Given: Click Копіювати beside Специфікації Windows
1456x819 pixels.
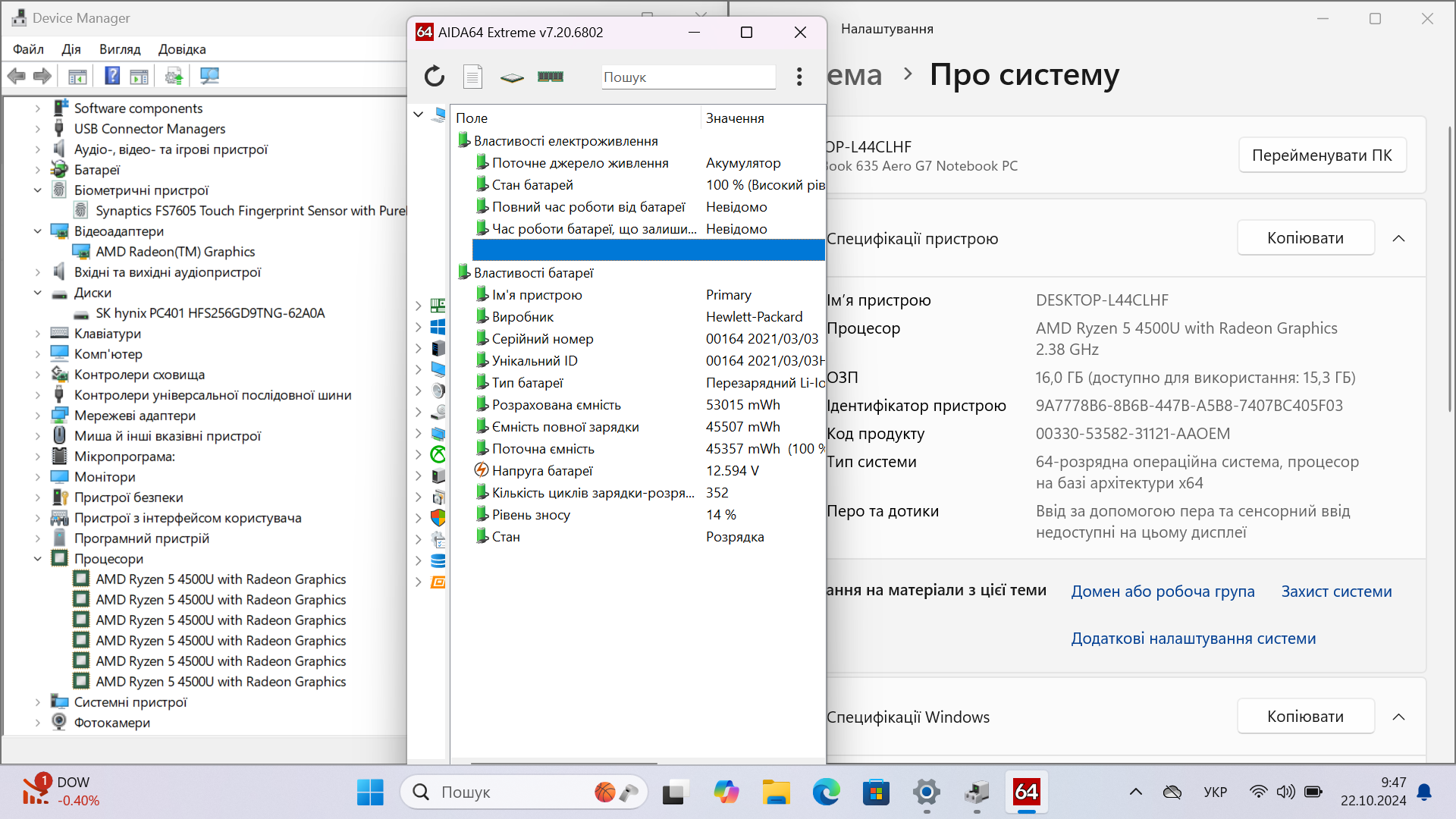Looking at the screenshot, I should click(1306, 717).
